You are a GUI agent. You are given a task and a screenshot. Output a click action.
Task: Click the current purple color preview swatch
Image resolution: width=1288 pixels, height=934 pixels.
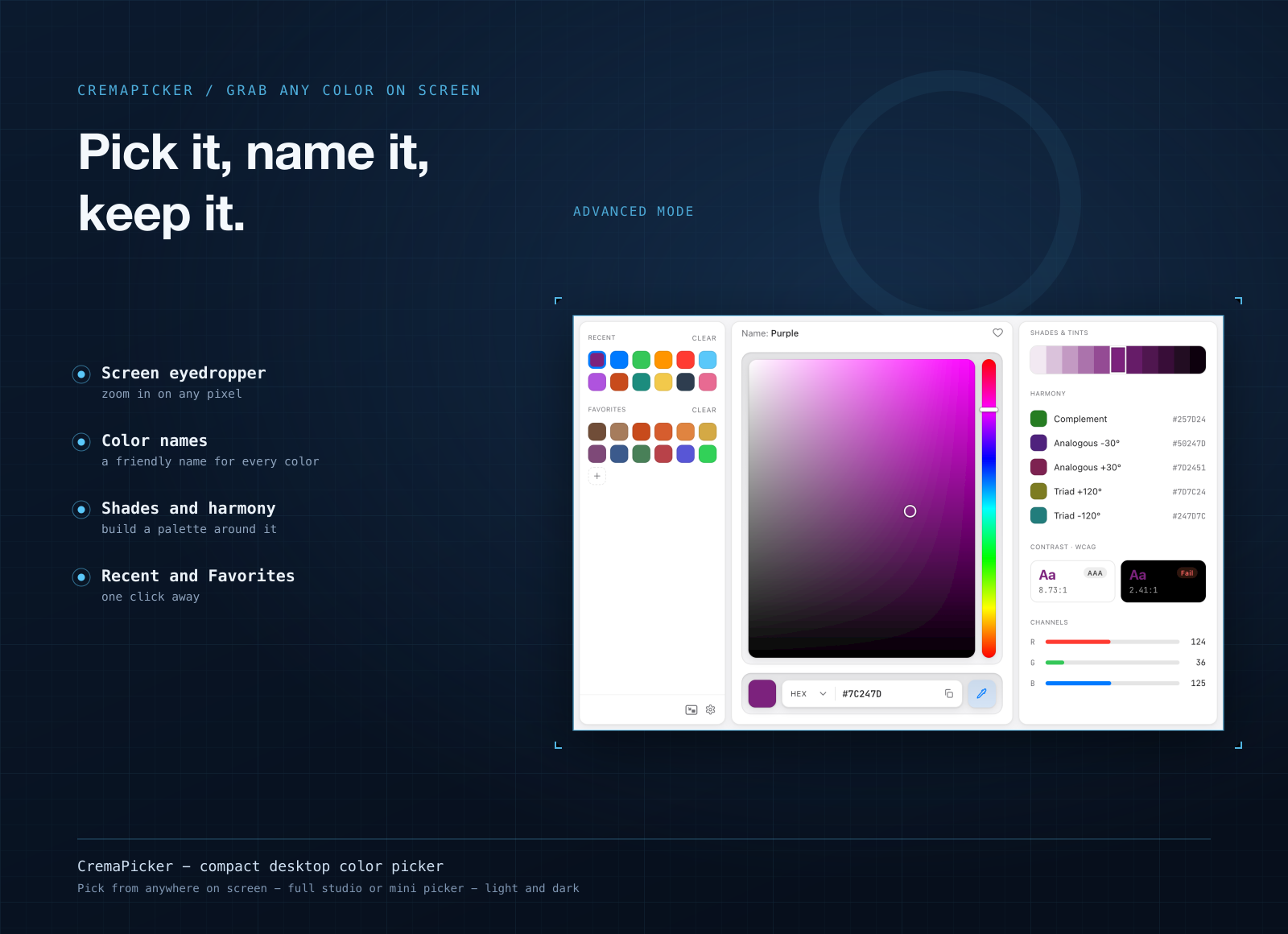(762, 693)
